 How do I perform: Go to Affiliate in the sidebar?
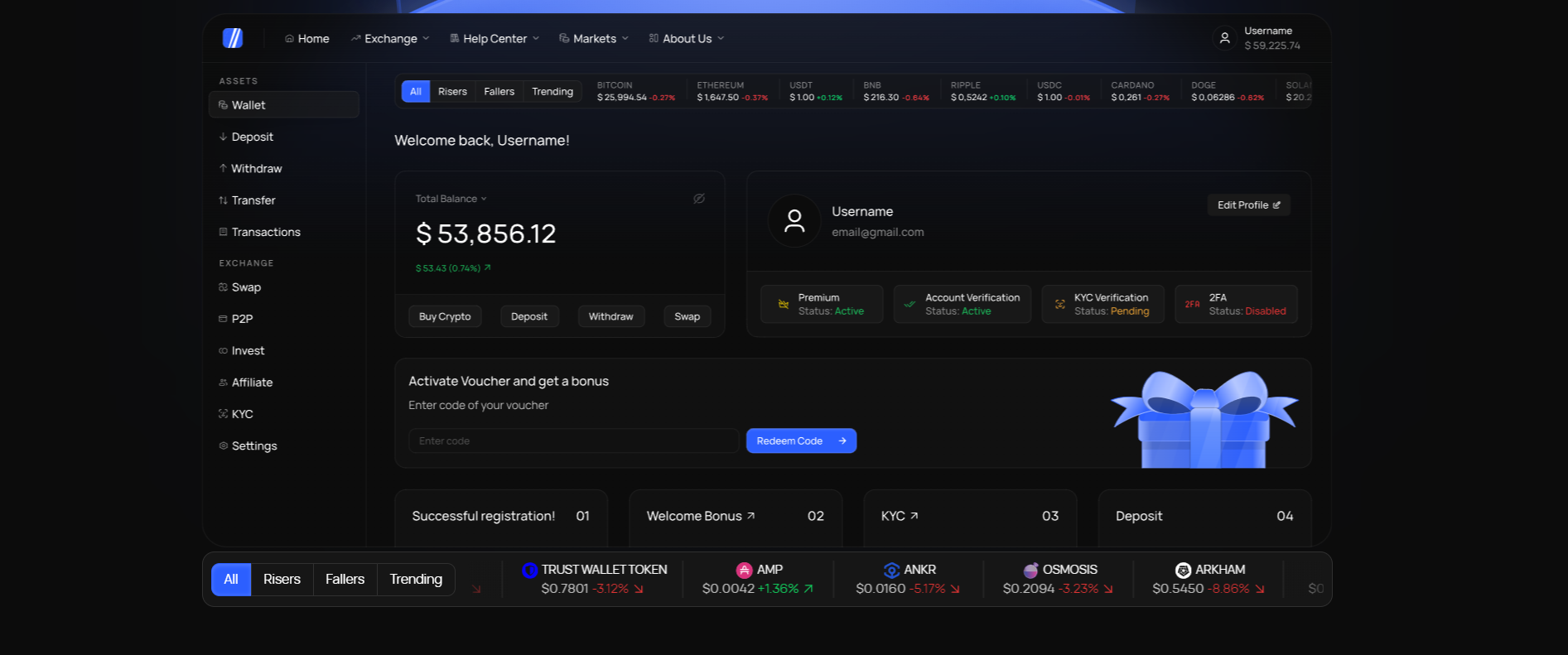click(252, 383)
